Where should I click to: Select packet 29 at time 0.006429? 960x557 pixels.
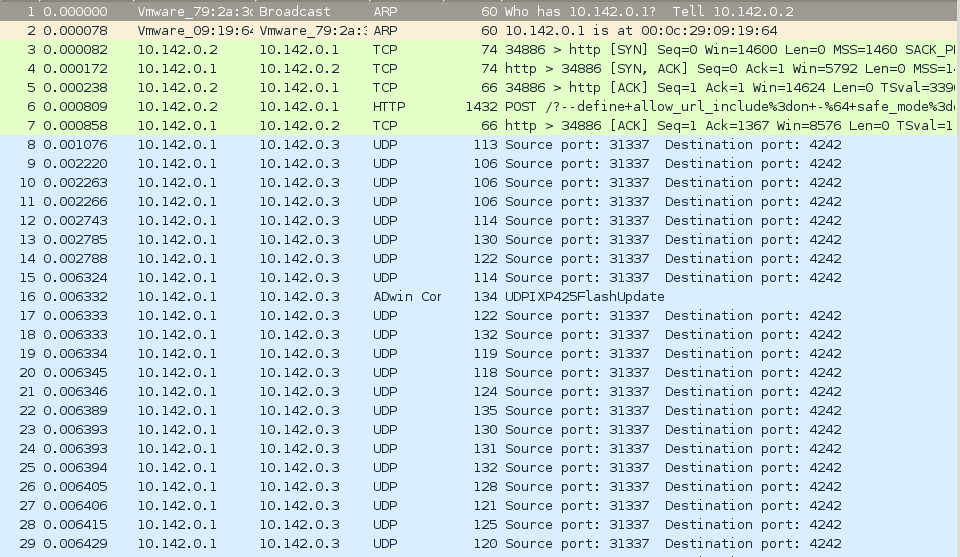click(x=480, y=542)
